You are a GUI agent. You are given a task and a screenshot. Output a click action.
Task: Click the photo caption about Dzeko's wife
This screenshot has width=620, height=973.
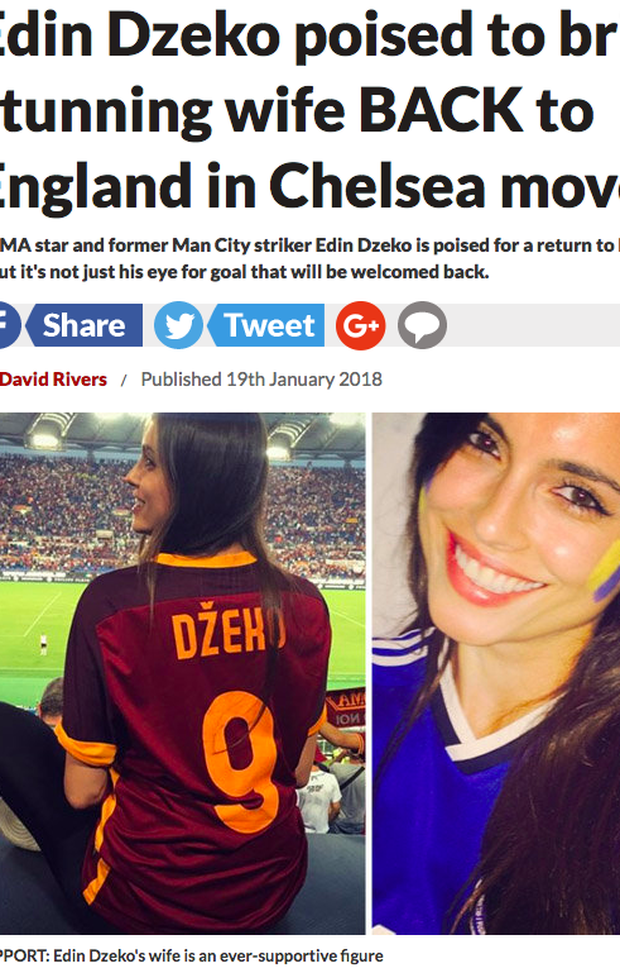pos(192,956)
